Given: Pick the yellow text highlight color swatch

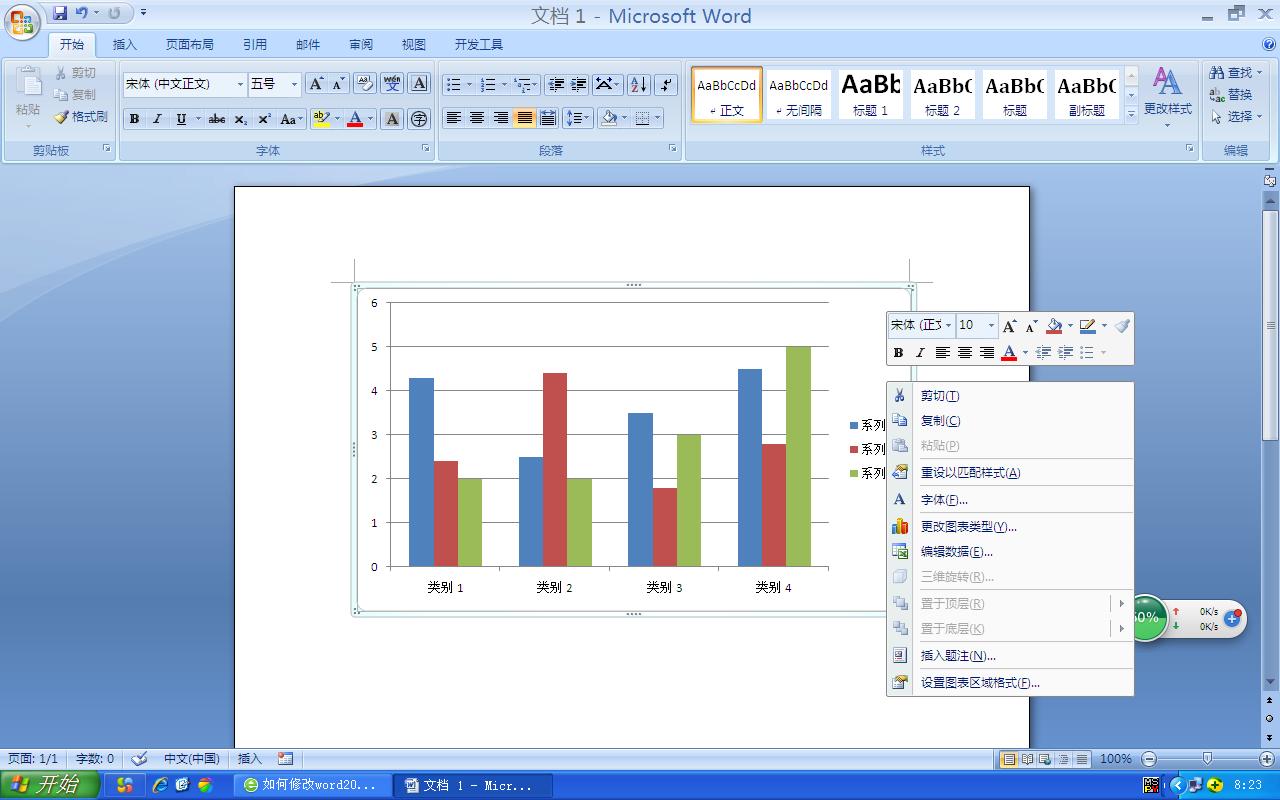Looking at the screenshot, I should [x=320, y=118].
